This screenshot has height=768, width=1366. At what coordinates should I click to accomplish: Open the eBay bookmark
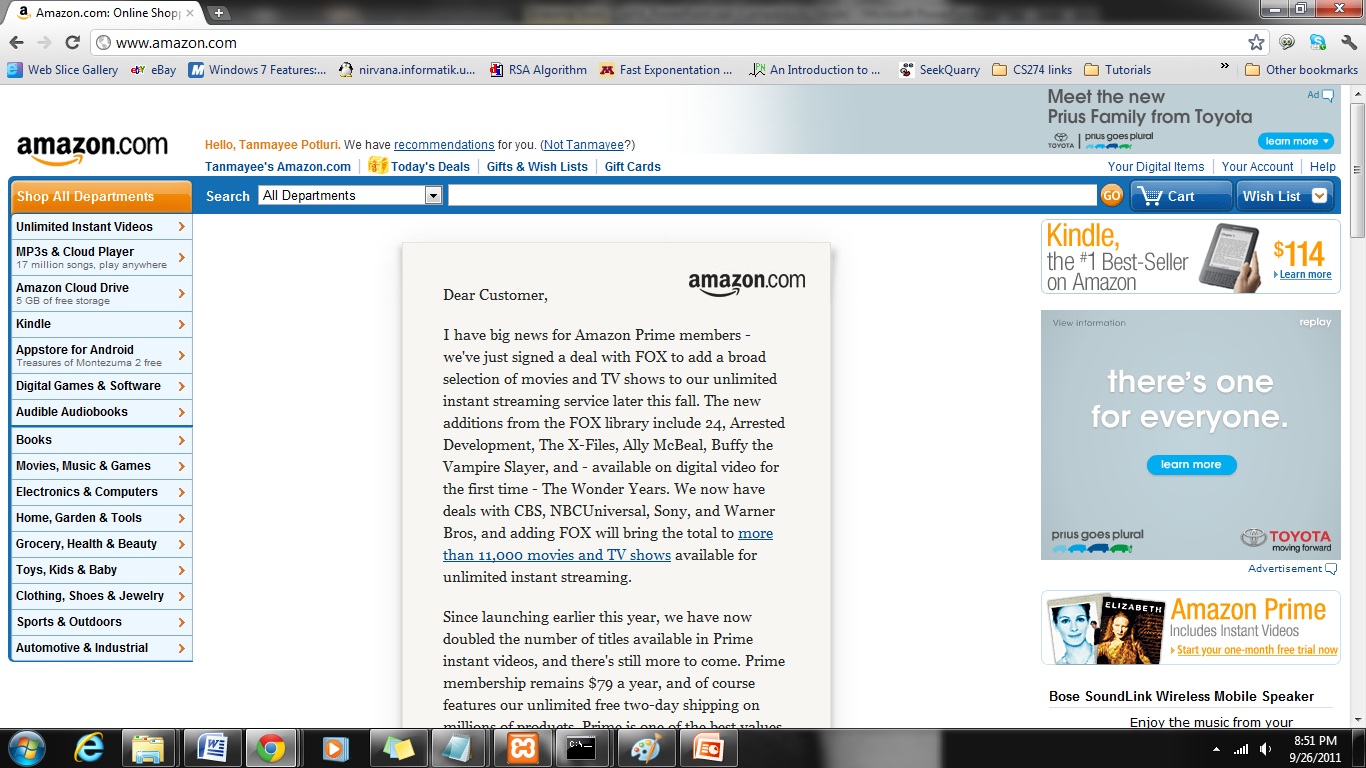pos(153,70)
